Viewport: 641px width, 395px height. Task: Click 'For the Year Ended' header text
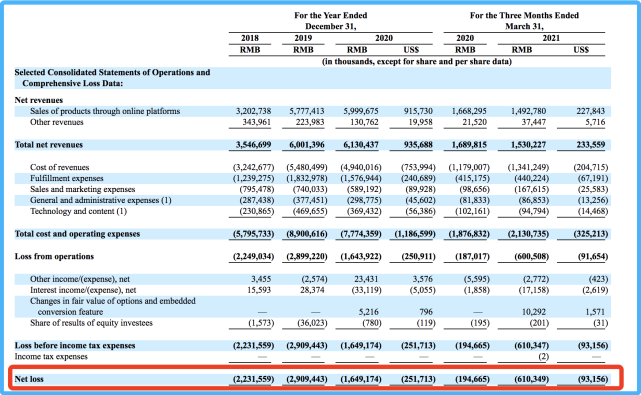click(x=331, y=16)
